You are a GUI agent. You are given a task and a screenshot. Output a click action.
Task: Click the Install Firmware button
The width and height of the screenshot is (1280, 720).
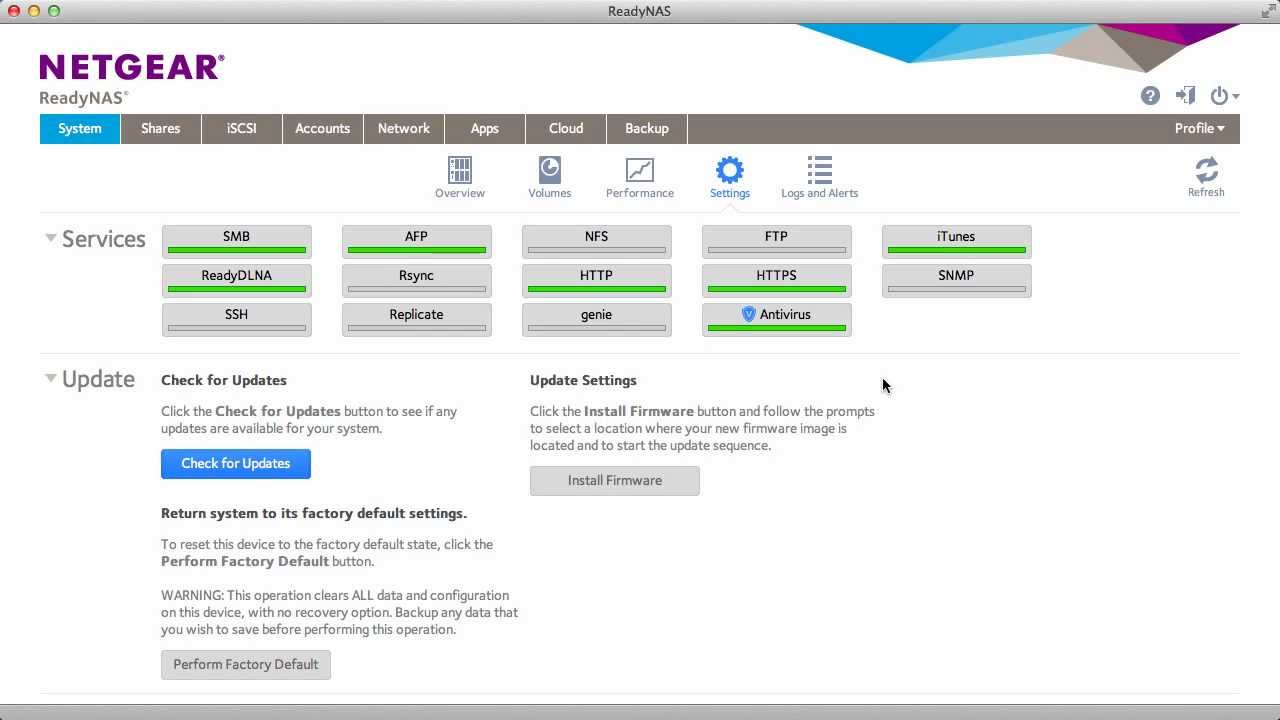pos(615,480)
